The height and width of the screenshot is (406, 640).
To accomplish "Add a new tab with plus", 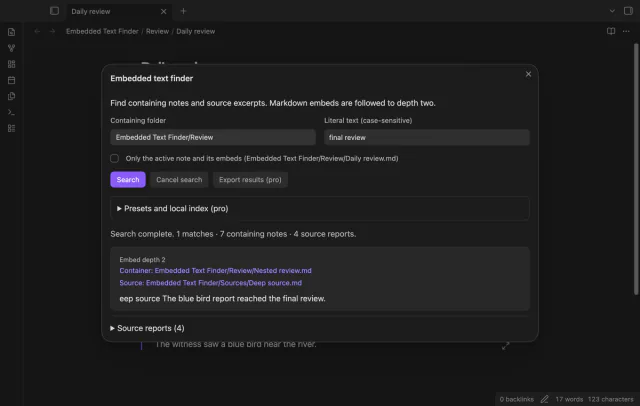I will pyautogui.click(x=183, y=11).
